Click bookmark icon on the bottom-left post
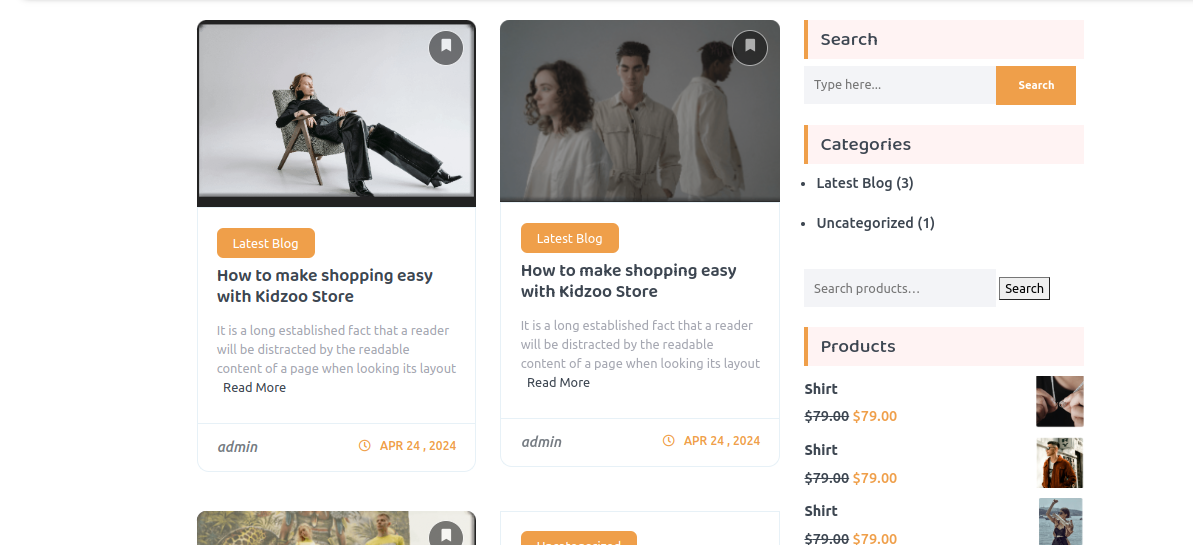This screenshot has width=1193, height=545. pos(446,536)
